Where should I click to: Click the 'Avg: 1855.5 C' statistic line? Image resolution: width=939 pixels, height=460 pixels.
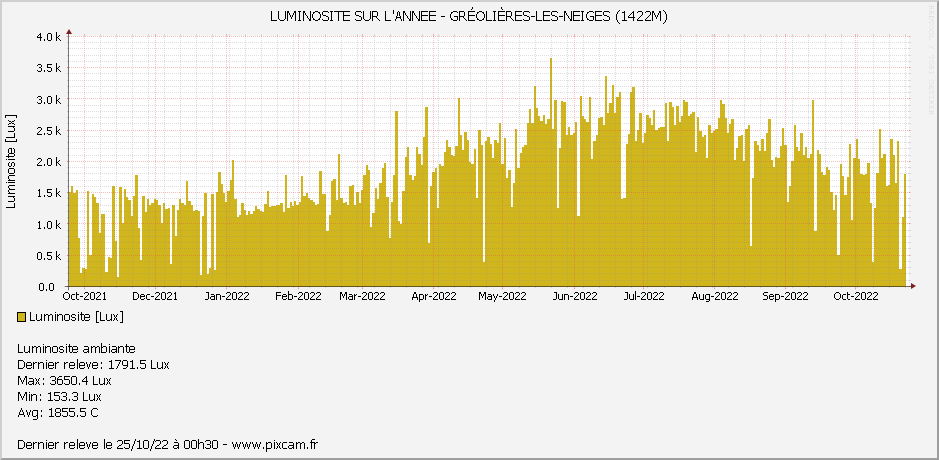(58, 413)
